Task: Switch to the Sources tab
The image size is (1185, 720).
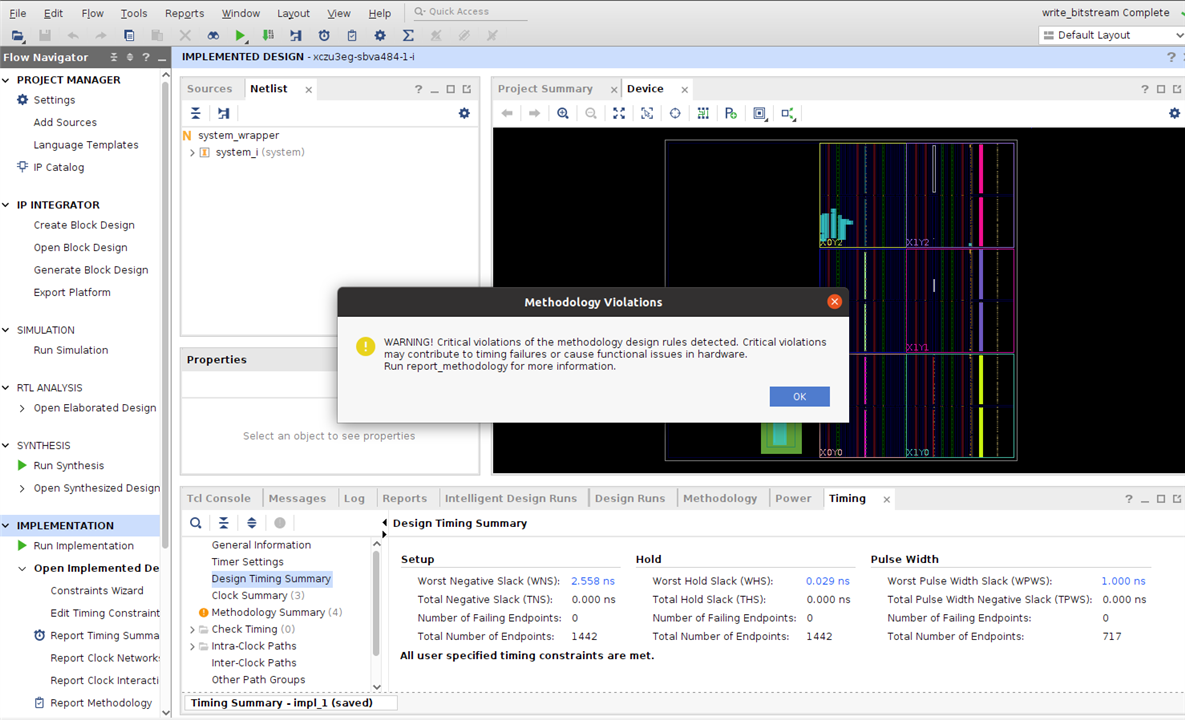Action: coord(209,88)
